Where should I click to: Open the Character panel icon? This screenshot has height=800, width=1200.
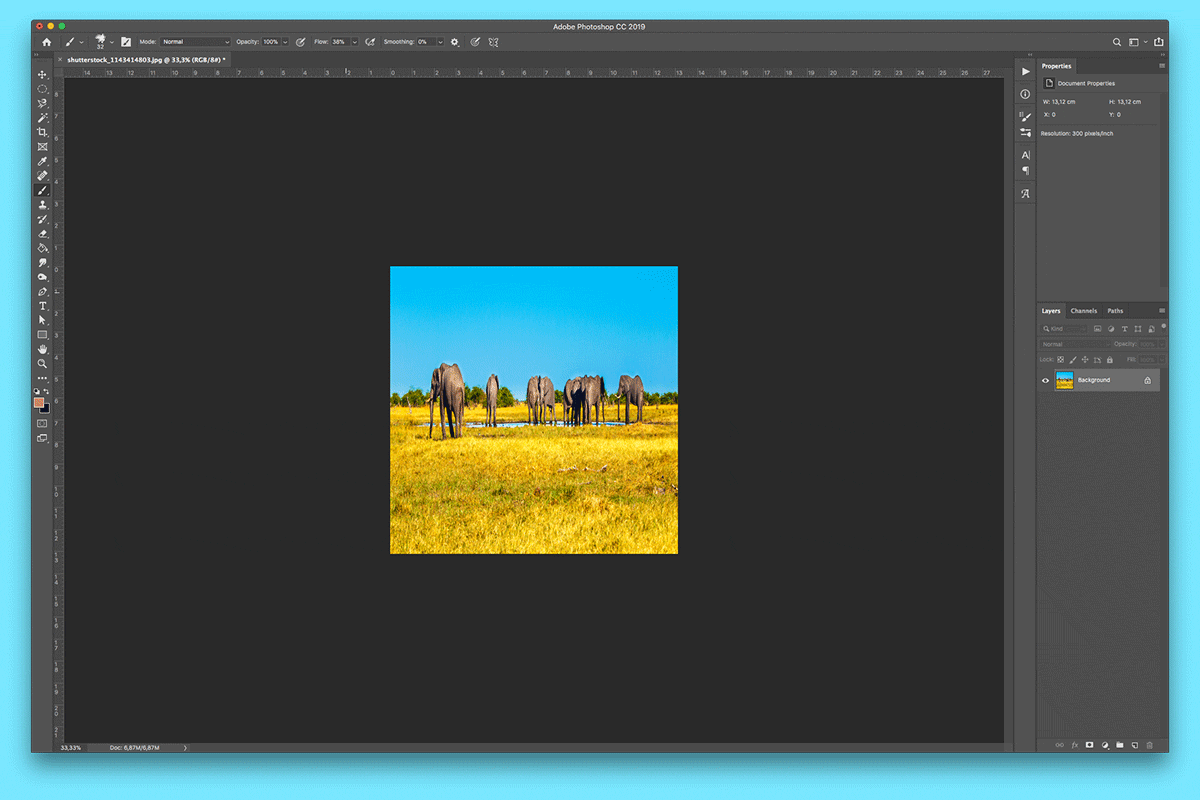[1025, 155]
